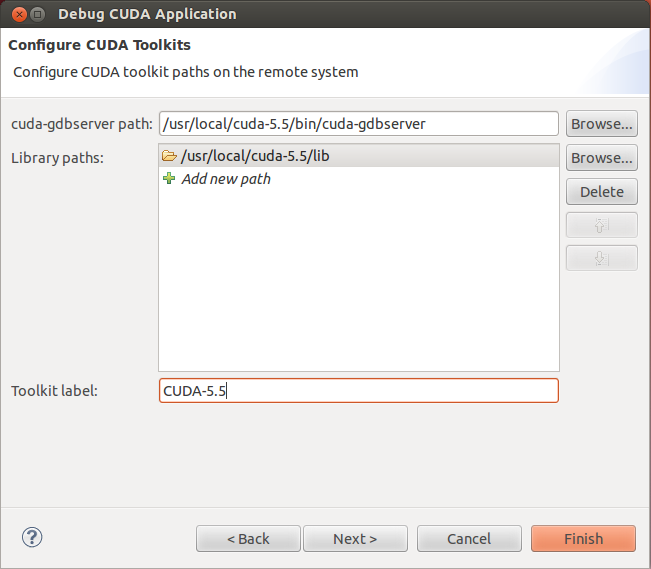
Task: Click the green plus Add path icon
Action: click(169, 179)
